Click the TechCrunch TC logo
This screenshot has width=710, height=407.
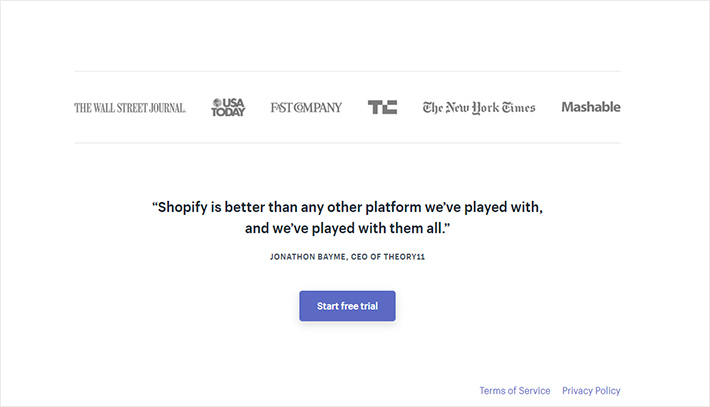click(x=382, y=107)
